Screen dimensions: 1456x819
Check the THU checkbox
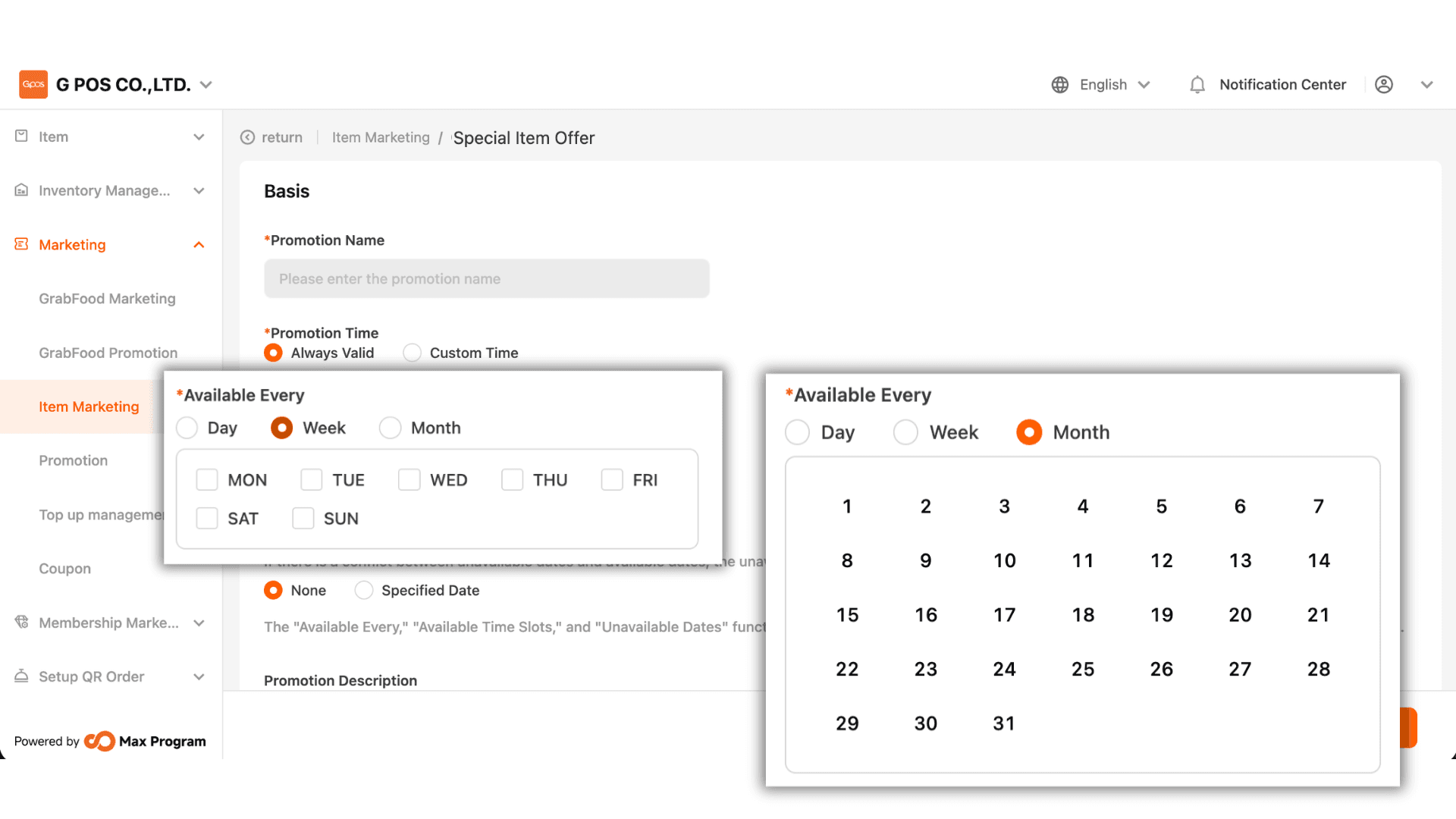(512, 479)
